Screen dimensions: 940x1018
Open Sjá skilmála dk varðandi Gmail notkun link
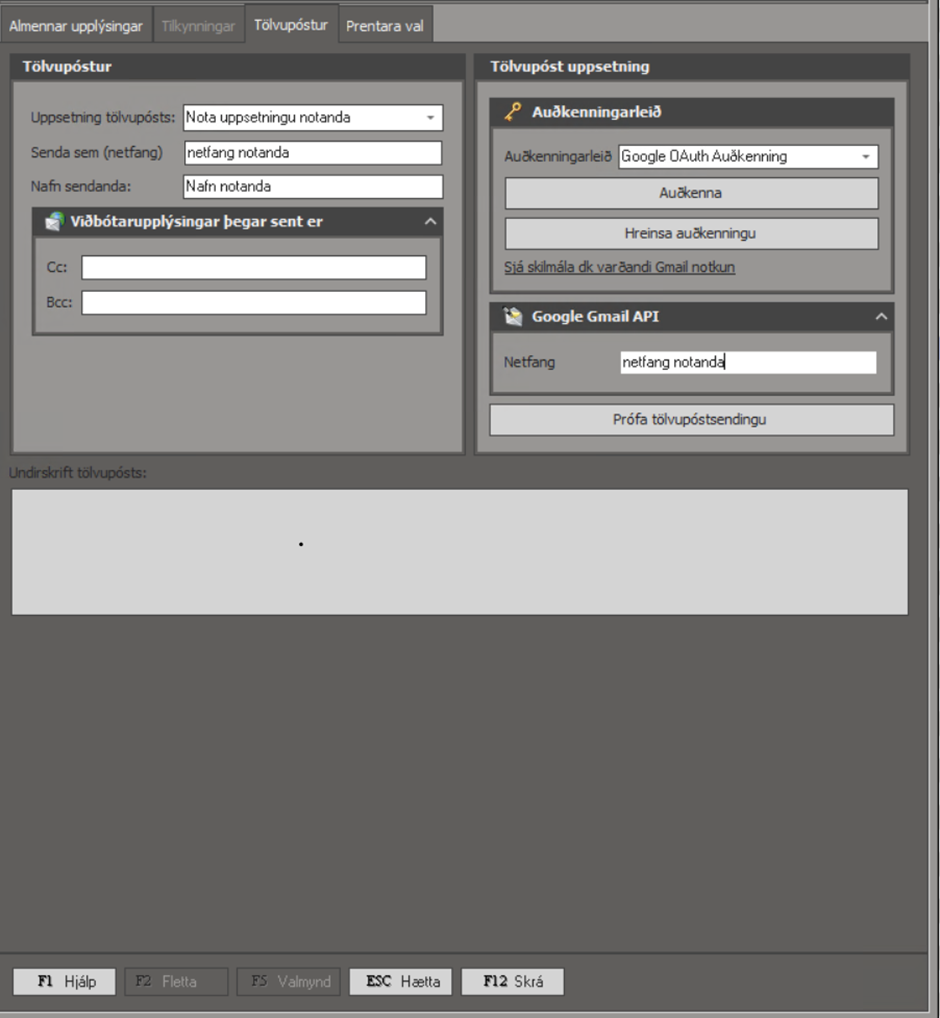(x=620, y=268)
